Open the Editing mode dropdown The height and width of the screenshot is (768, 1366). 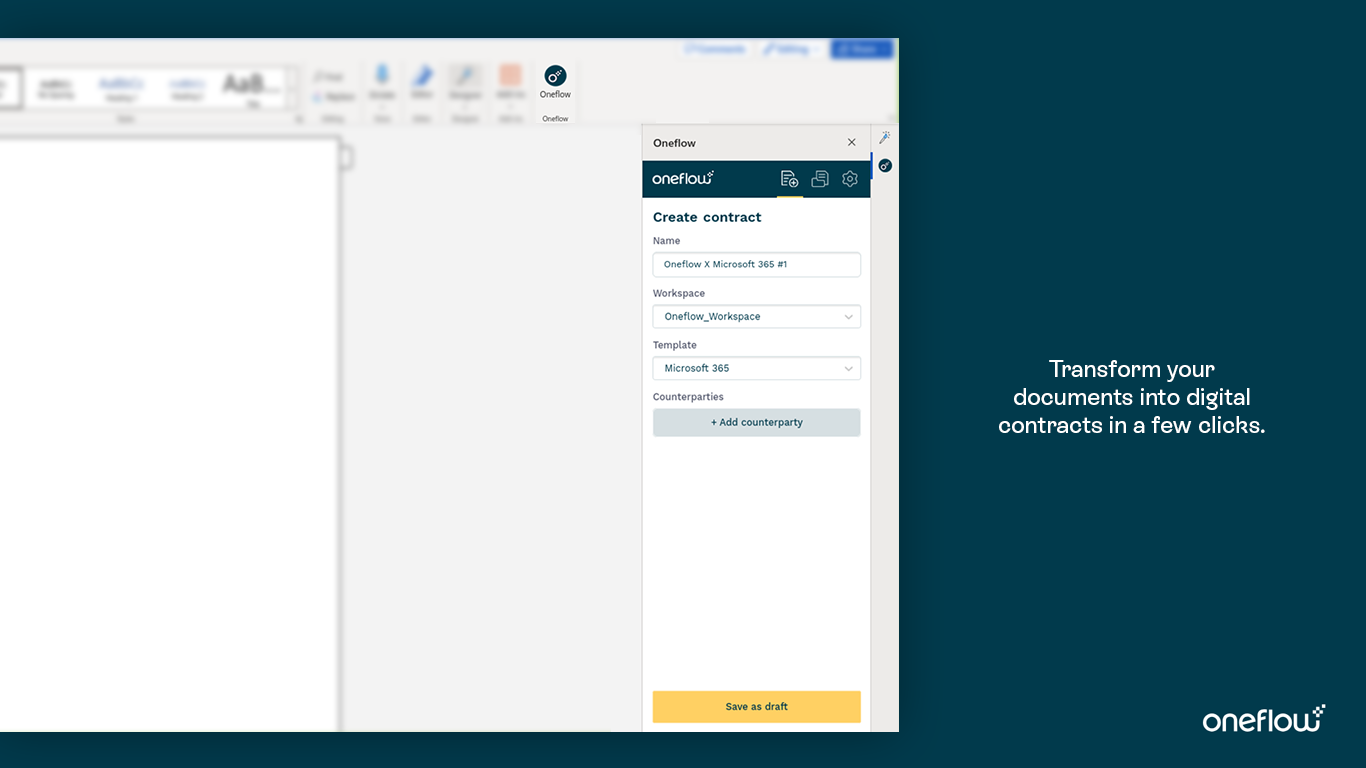(791, 49)
